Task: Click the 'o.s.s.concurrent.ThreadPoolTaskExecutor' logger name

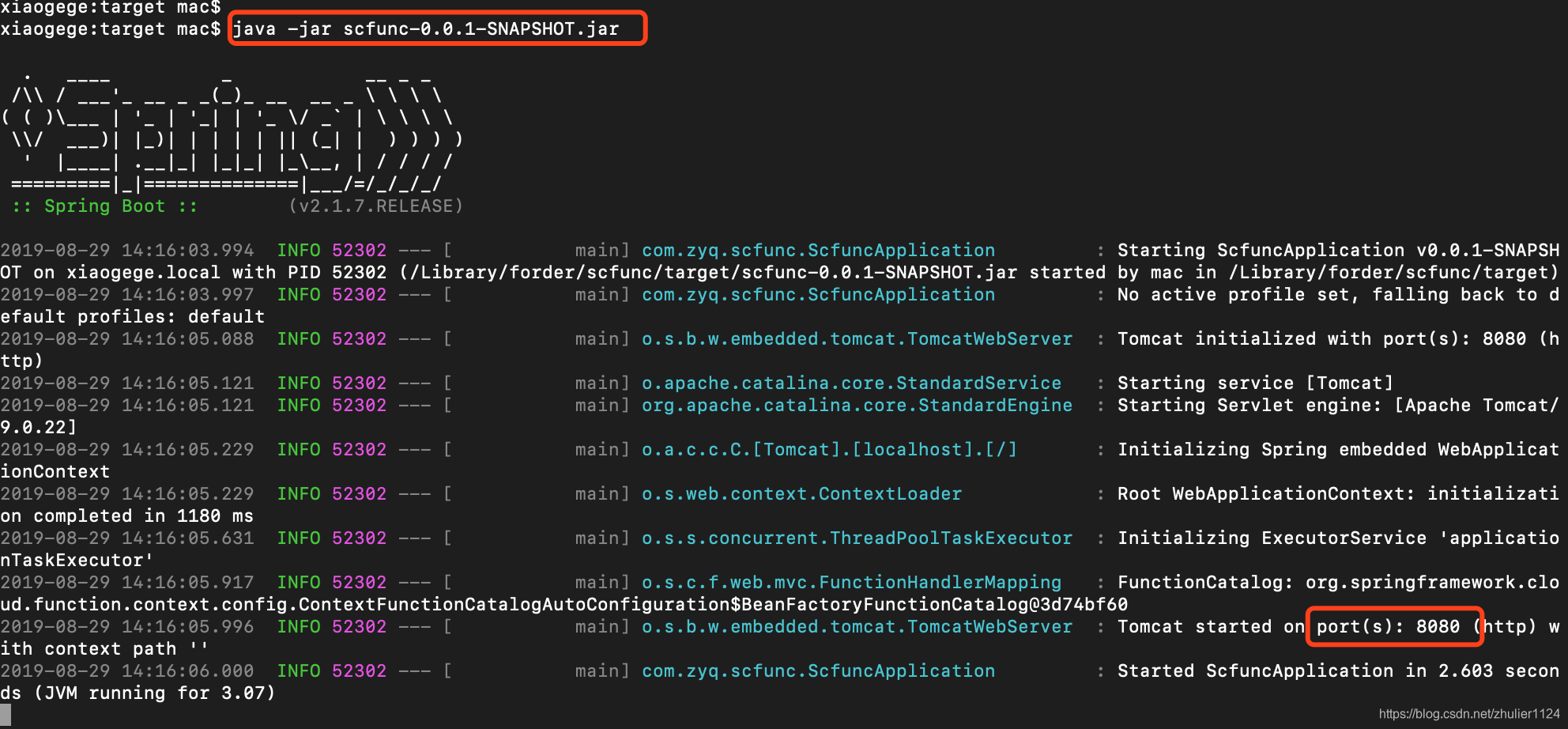Action: pyautogui.click(x=857, y=538)
